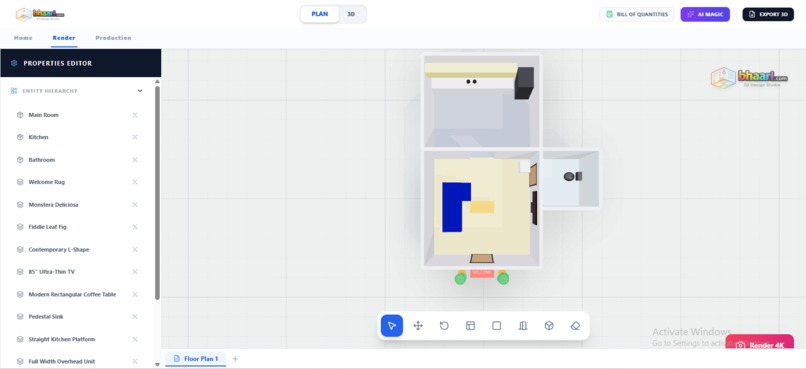Open the floor layout template tool
This screenshot has width=806, height=369.
click(470, 326)
